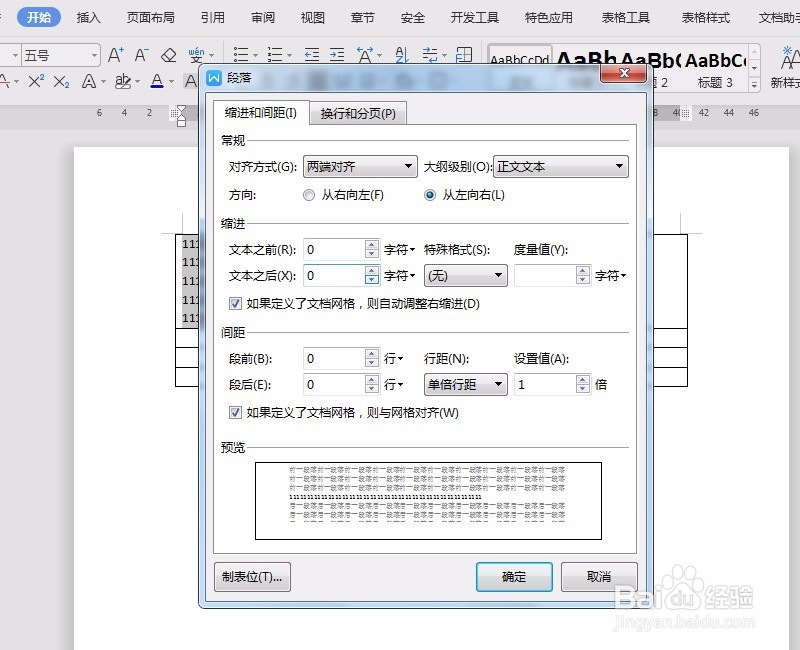The height and width of the screenshot is (650, 800).
Task: Select the Decrease Font Size icon
Action: point(140,54)
